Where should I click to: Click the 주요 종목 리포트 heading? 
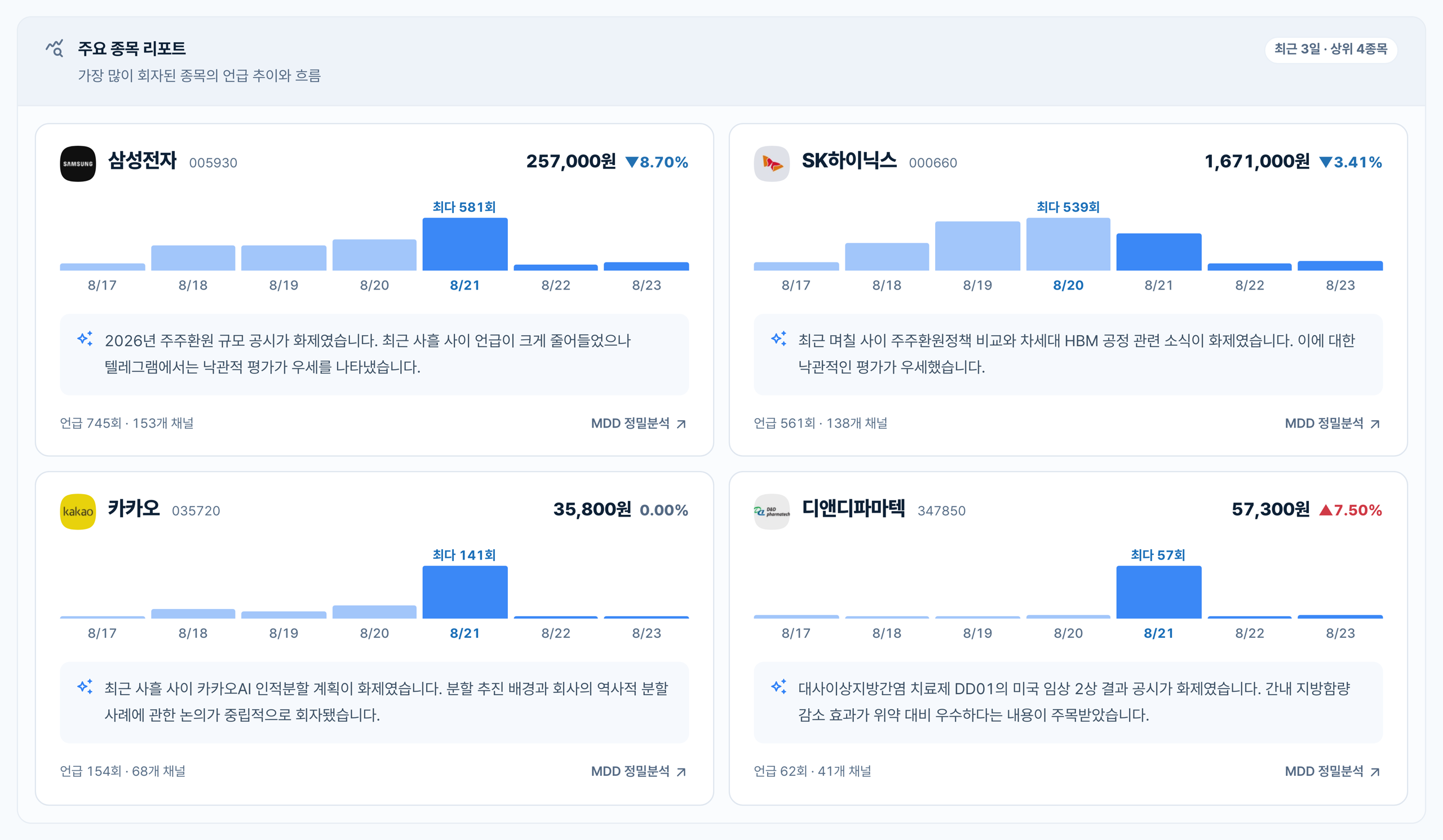tap(132, 48)
